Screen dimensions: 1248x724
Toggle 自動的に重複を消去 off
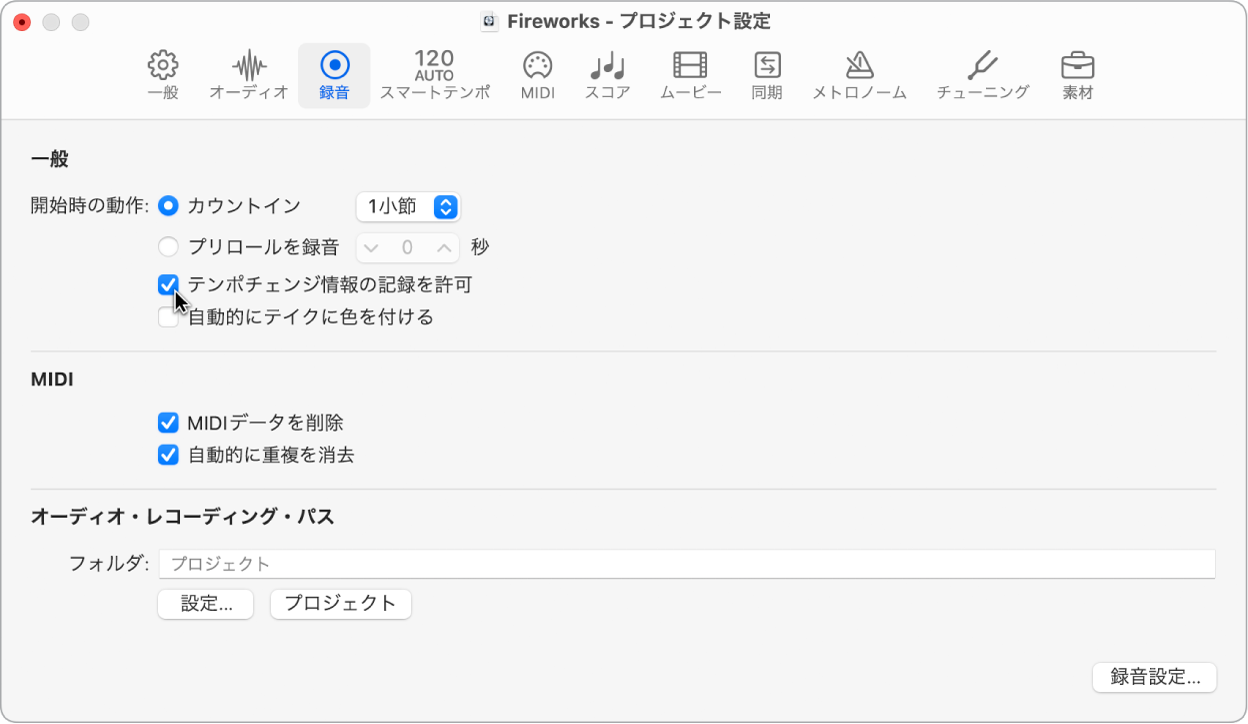coord(167,455)
